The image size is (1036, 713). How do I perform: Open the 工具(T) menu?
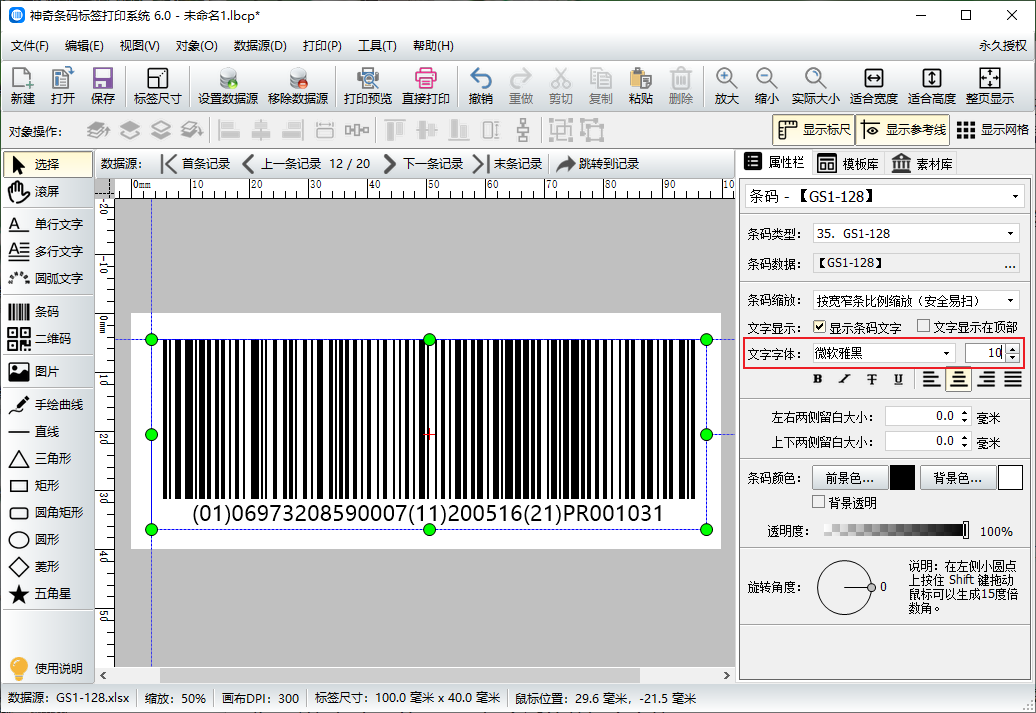pos(377,46)
